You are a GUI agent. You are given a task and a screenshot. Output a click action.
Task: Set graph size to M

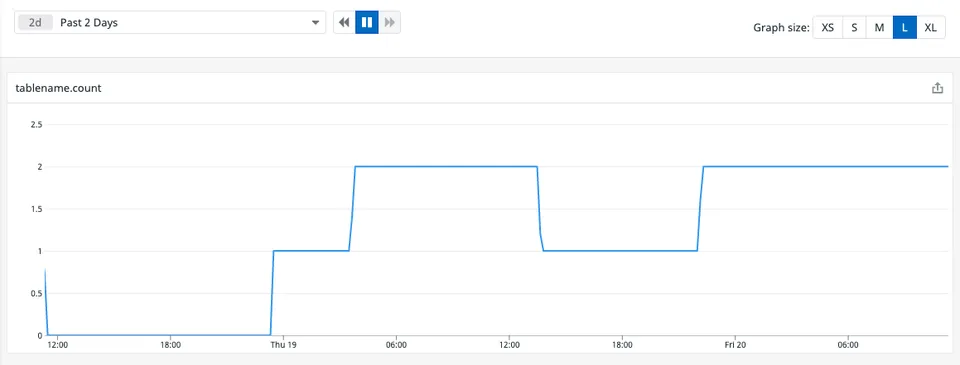[x=879, y=28]
